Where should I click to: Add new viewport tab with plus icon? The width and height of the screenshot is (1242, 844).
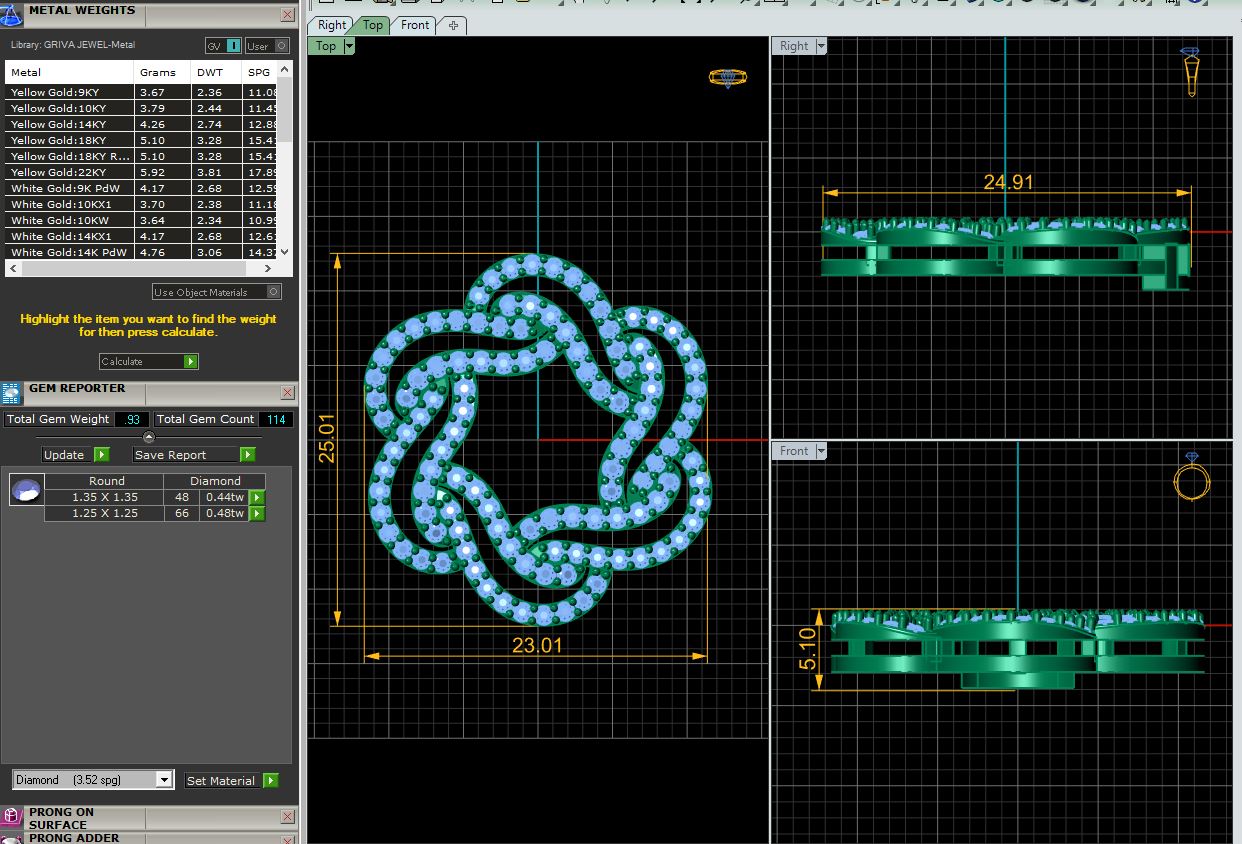click(453, 25)
